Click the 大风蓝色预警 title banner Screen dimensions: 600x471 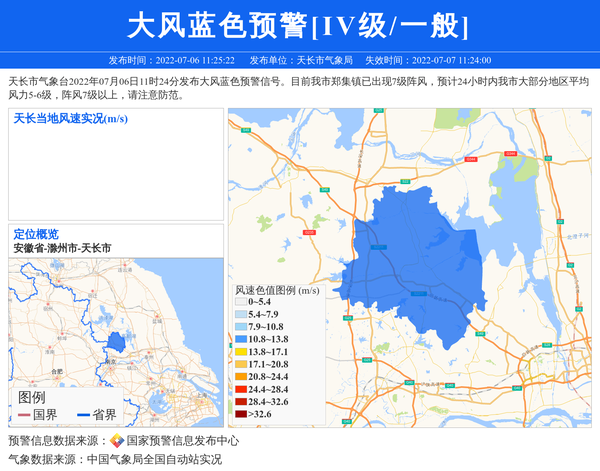coord(300,25)
